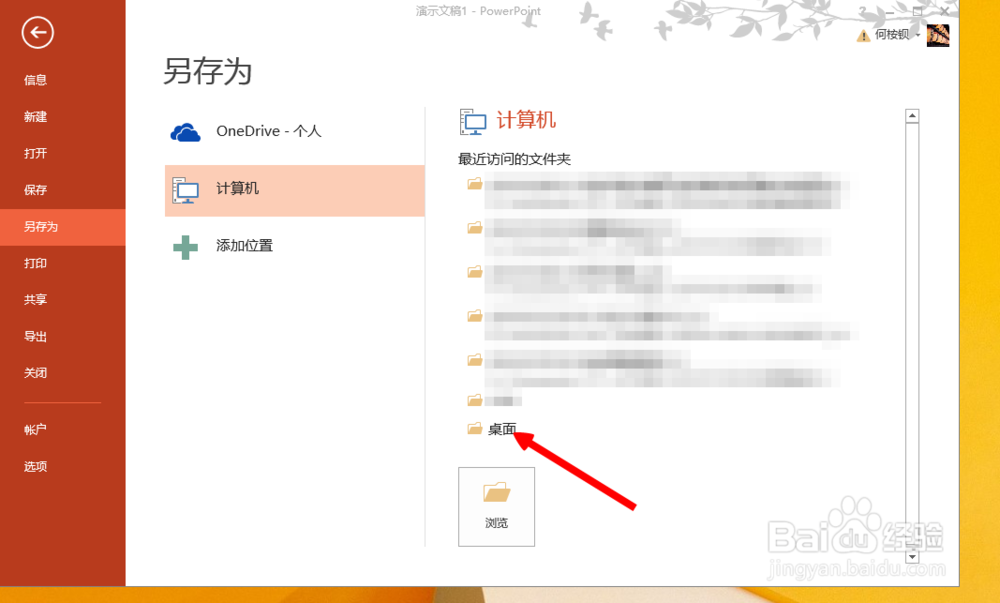Open the 新建 menu entry
The image size is (1000, 603).
33,116
